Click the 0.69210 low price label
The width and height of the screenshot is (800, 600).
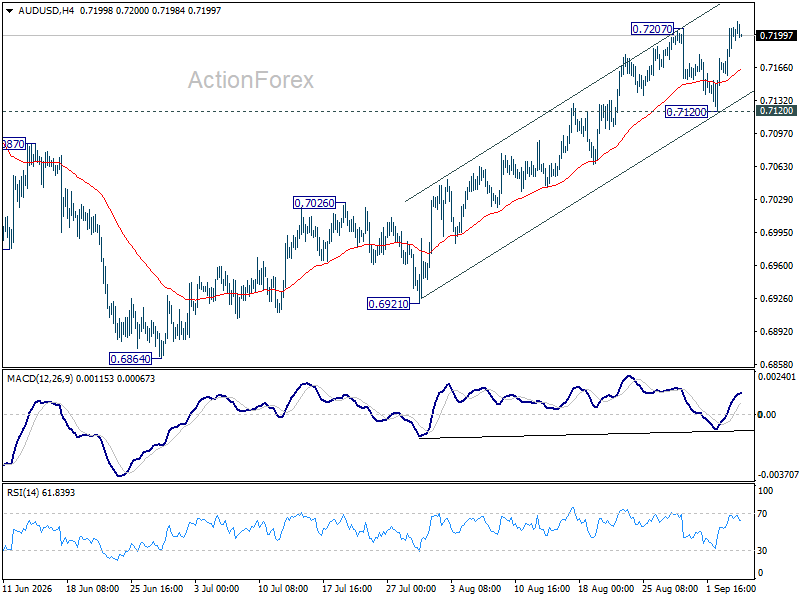(388, 304)
